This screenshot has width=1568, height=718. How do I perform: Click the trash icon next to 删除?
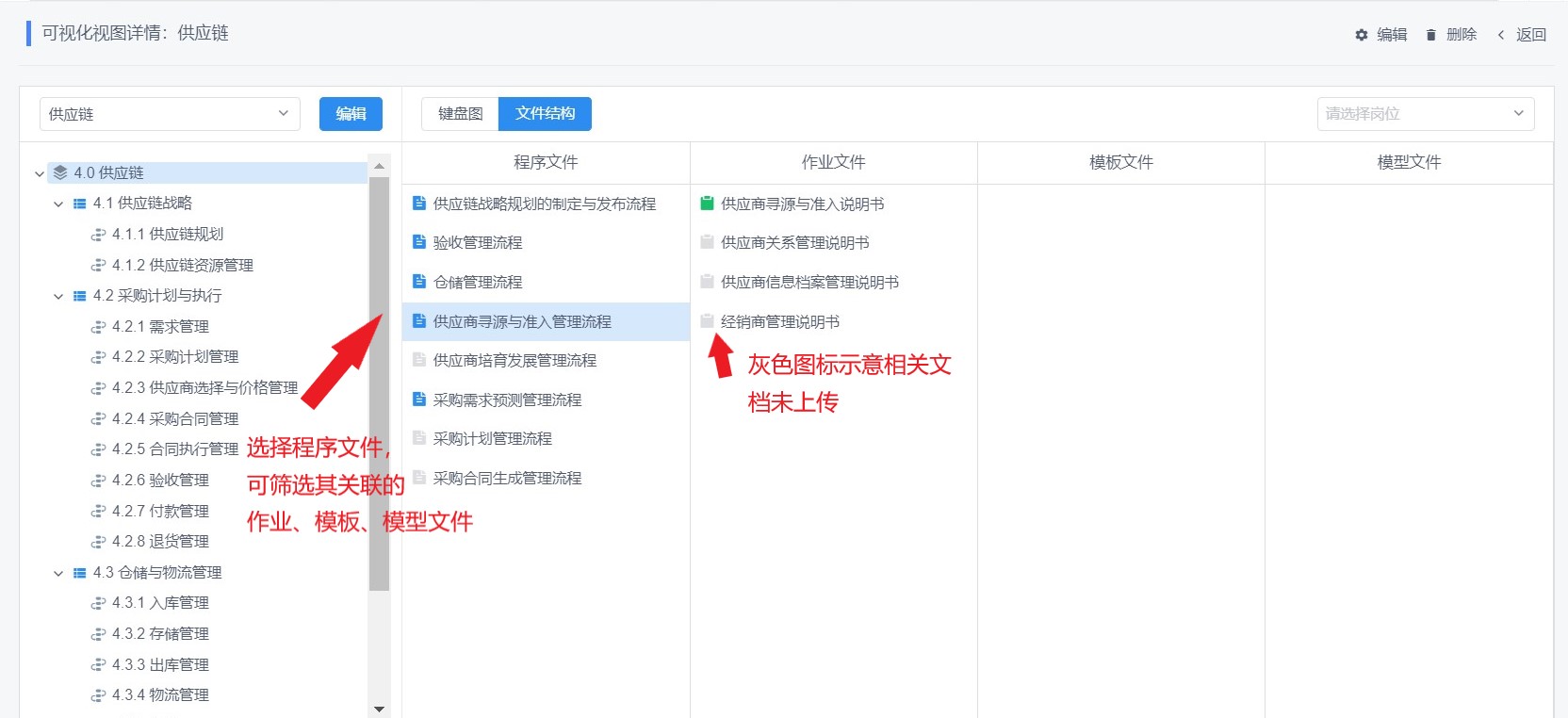pos(1431,35)
